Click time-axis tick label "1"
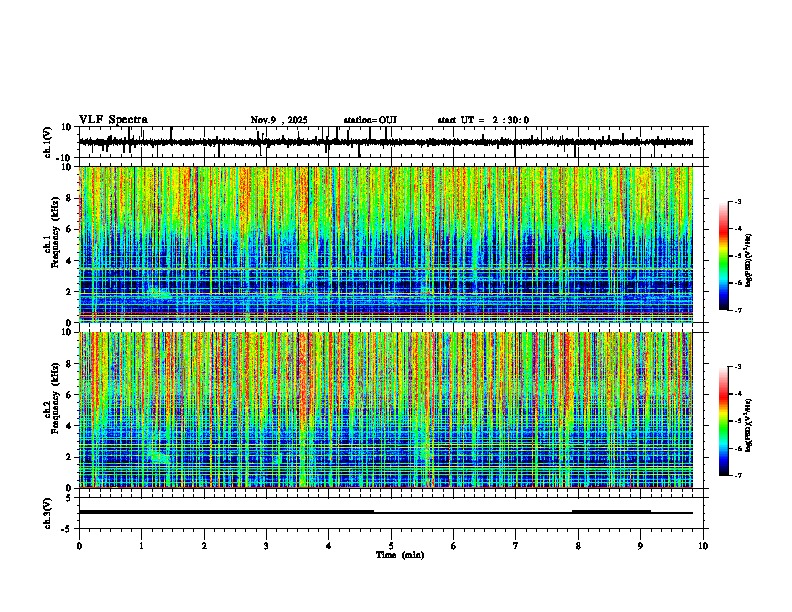 tap(141, 546)
